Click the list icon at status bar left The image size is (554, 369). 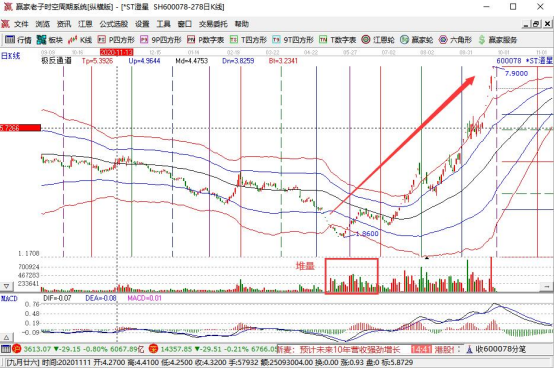coord(6,349)
